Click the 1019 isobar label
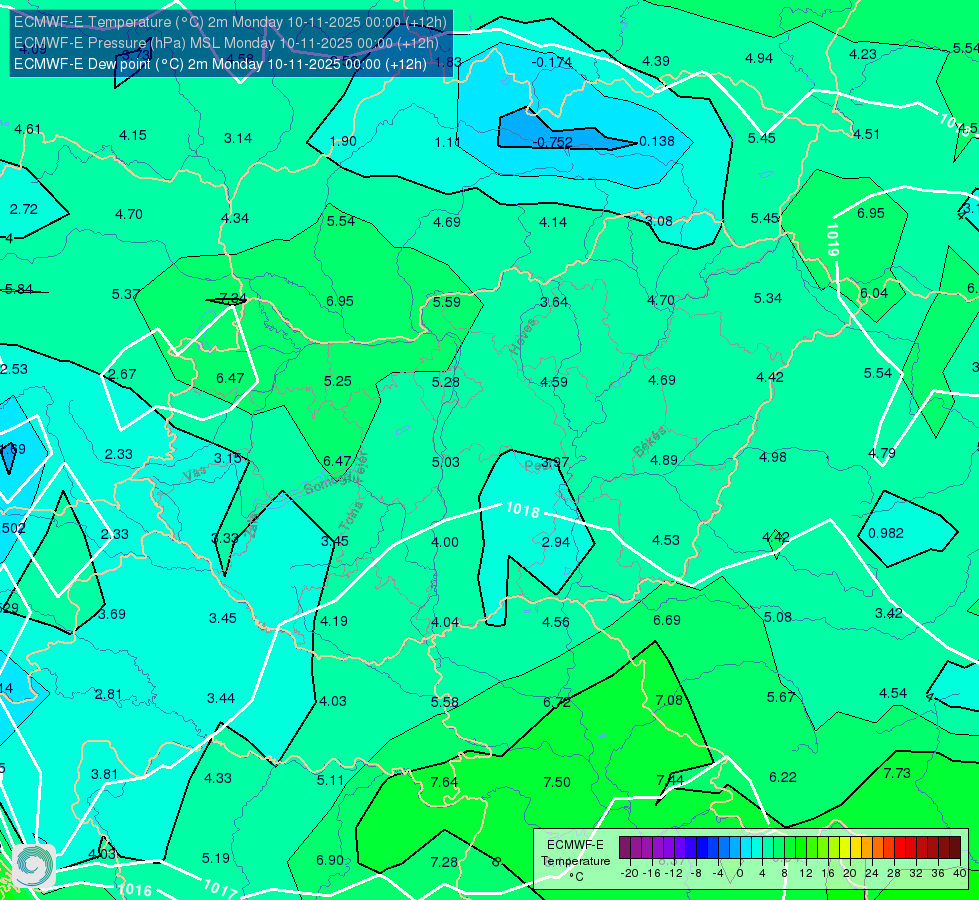 pyautogui.click(x=832, y=240)
